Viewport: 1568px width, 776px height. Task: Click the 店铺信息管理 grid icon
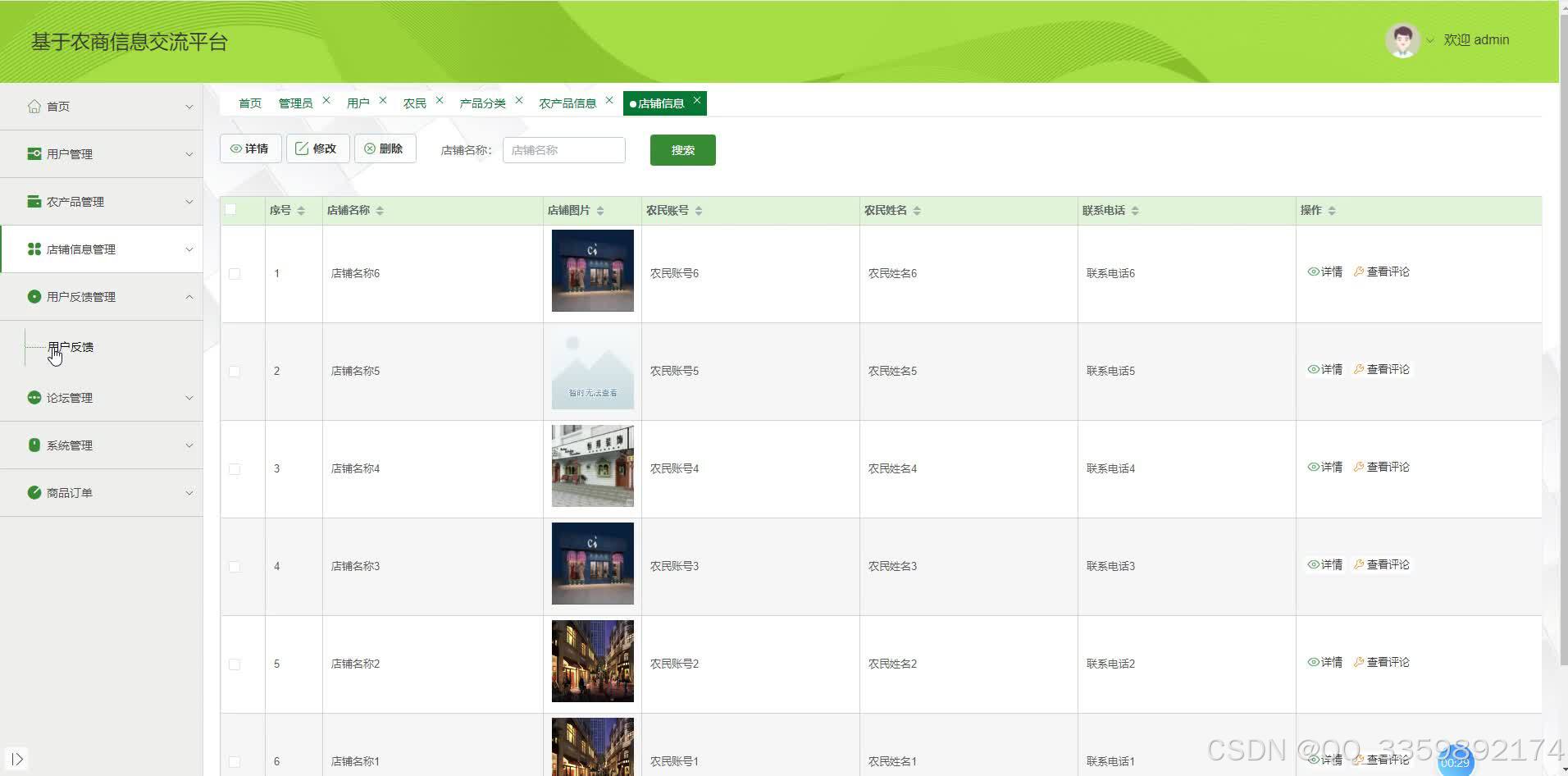pos(34,249)
